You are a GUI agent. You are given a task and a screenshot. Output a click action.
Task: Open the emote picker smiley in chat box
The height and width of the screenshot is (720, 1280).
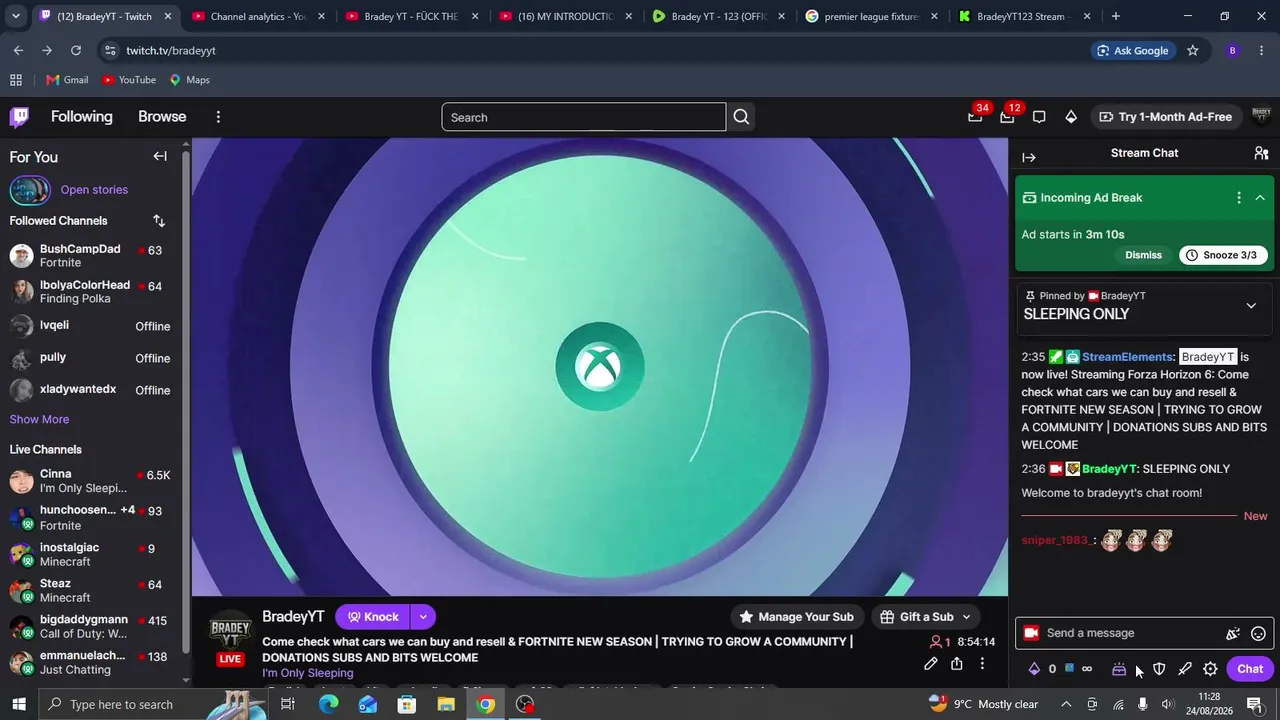coord(1259,633)
